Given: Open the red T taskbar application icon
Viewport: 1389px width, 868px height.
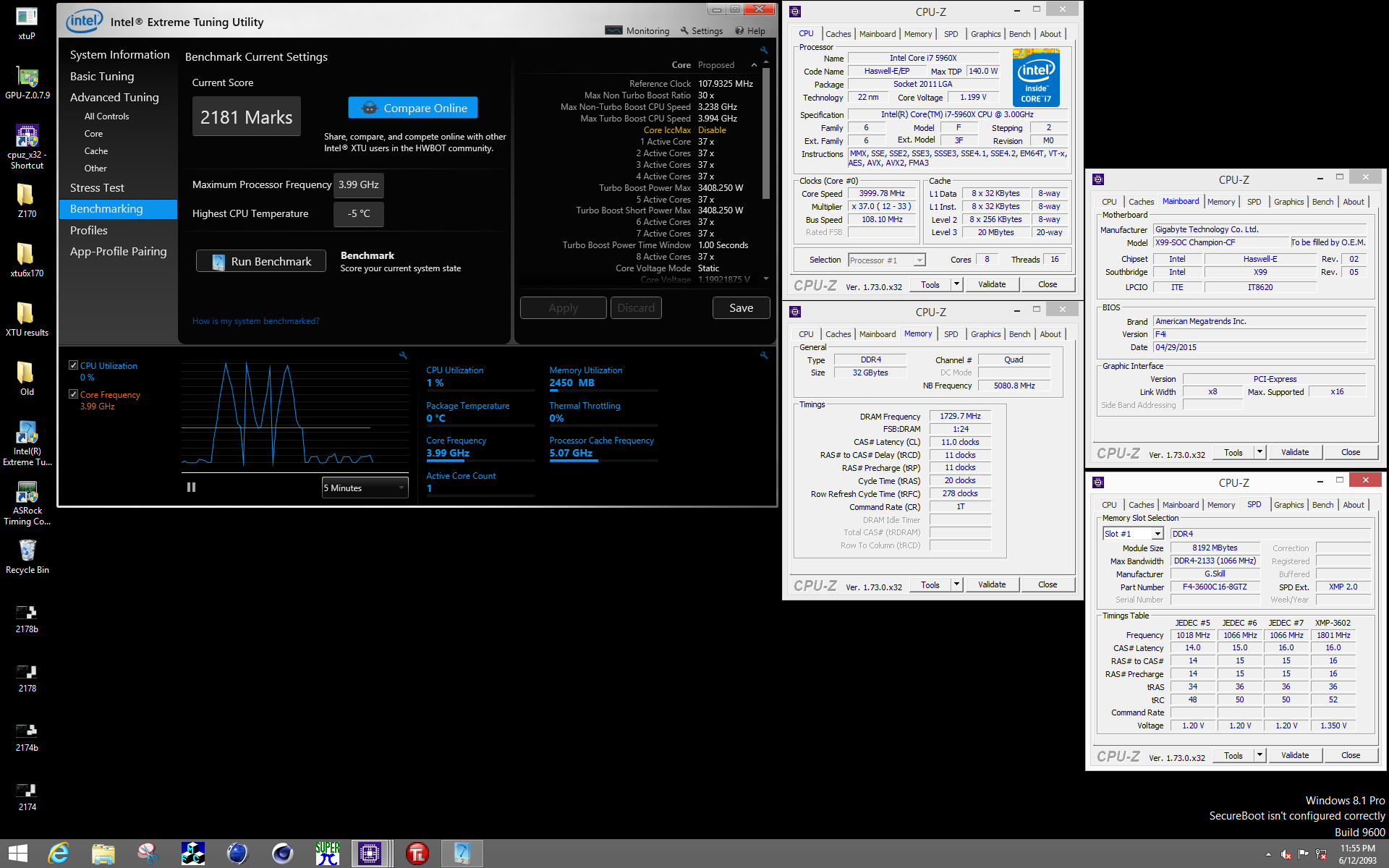Looking at the screenshot, I should [417, 854].
